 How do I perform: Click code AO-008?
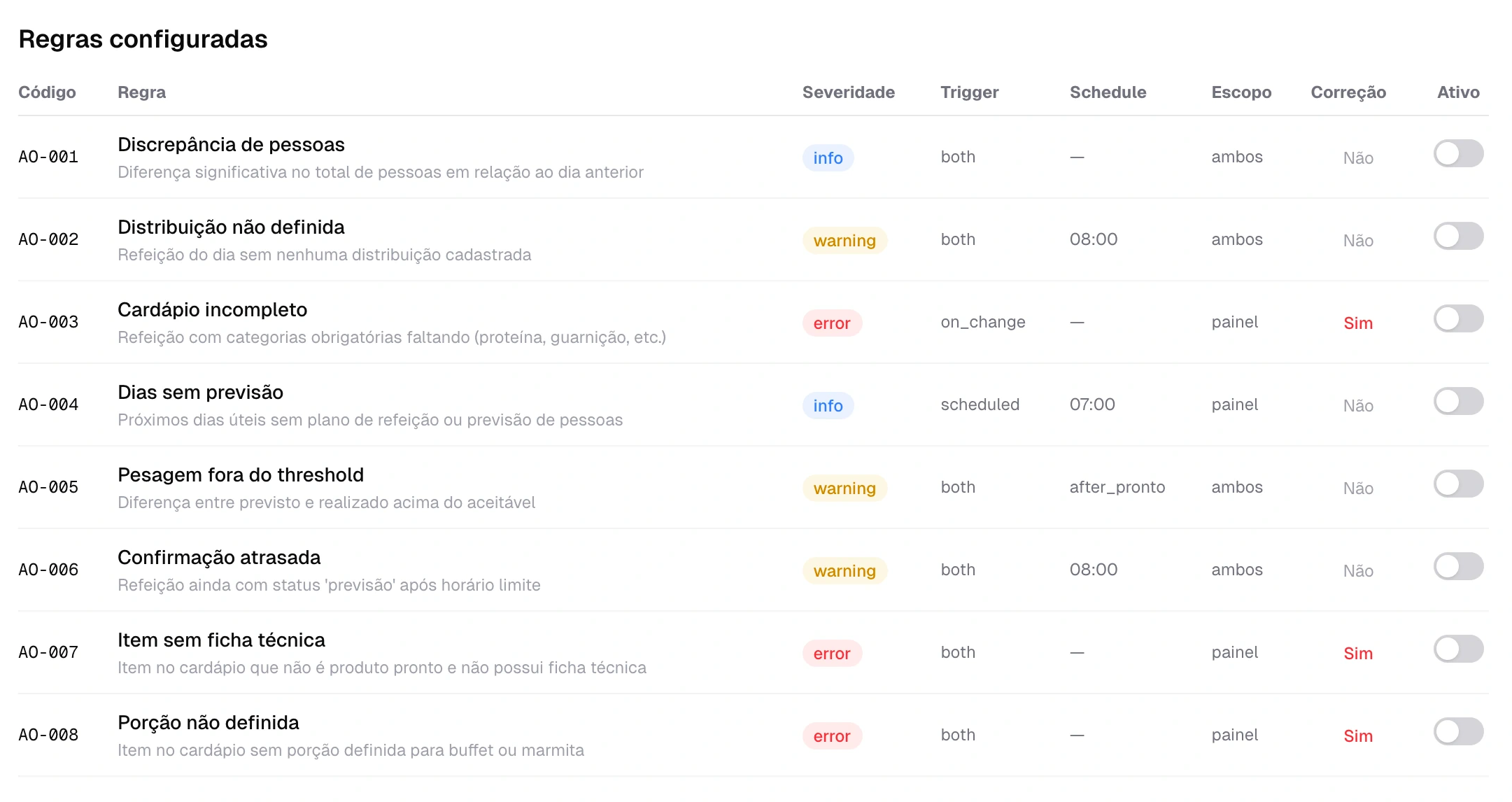pyautogui.click(x=48, y=735)
